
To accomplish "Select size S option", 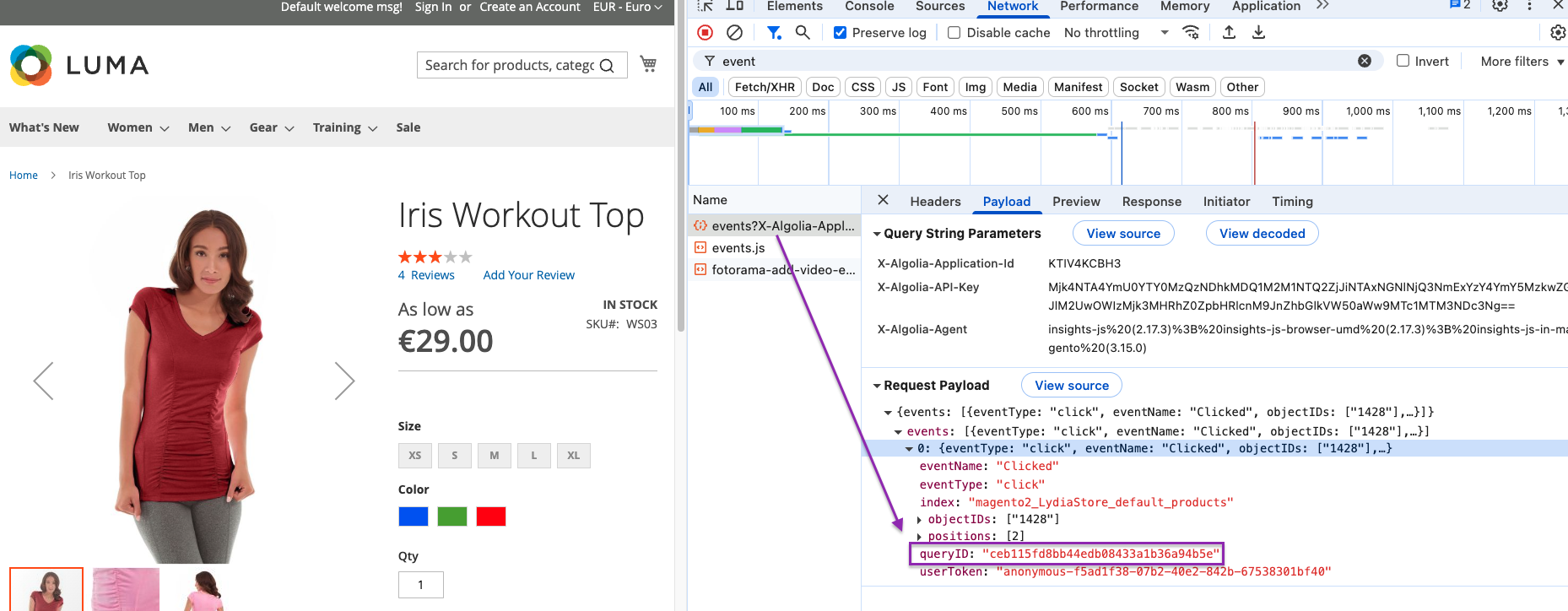I will [455, 456].
